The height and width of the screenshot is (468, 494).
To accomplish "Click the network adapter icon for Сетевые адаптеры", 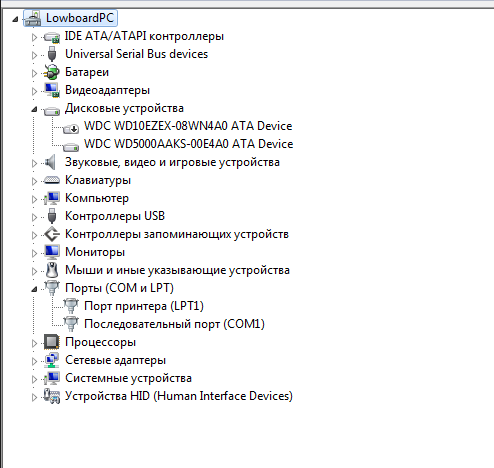I will click(52, 360).
